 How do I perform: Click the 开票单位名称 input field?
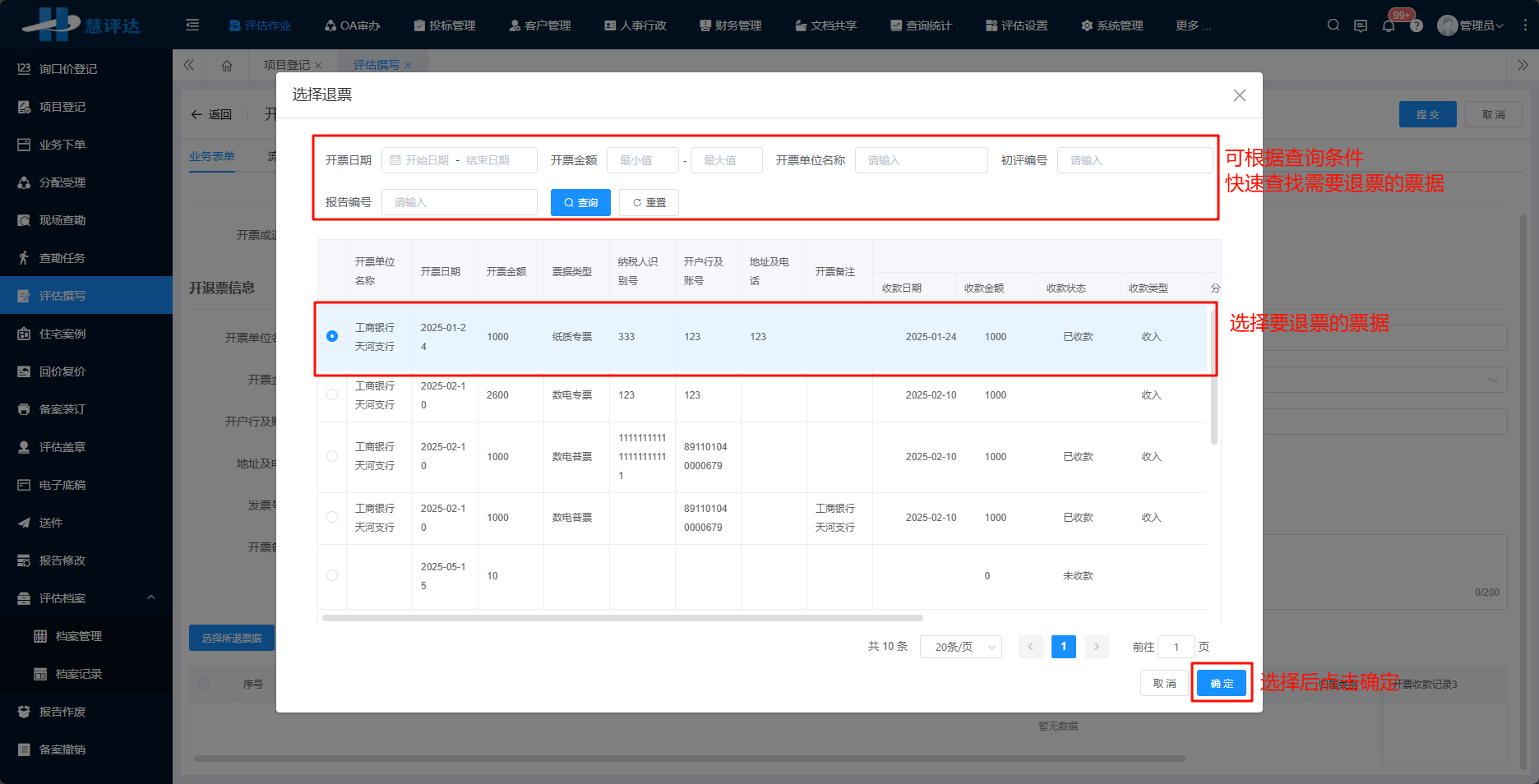(x=921, y=160)
